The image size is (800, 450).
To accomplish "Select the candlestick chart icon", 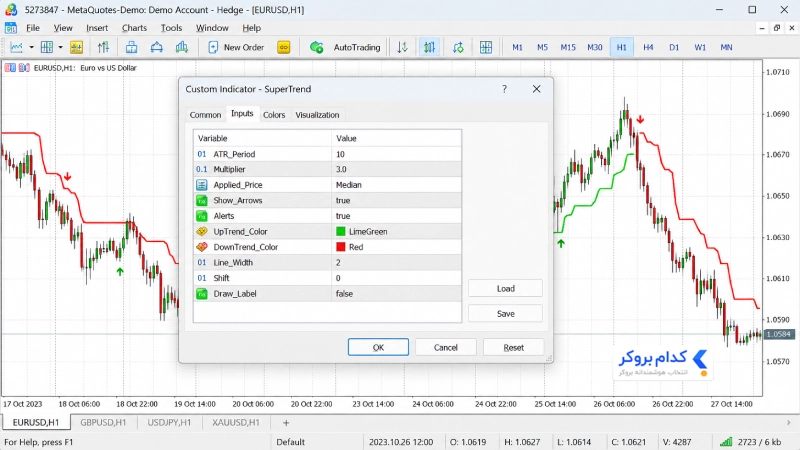I will pyautogui.click(x=430, y=47).
